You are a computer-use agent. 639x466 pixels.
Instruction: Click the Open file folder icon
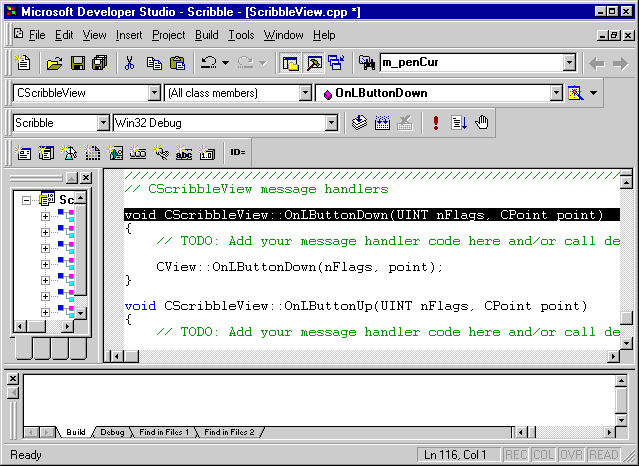pyautogui.click(x=54, y=63)
